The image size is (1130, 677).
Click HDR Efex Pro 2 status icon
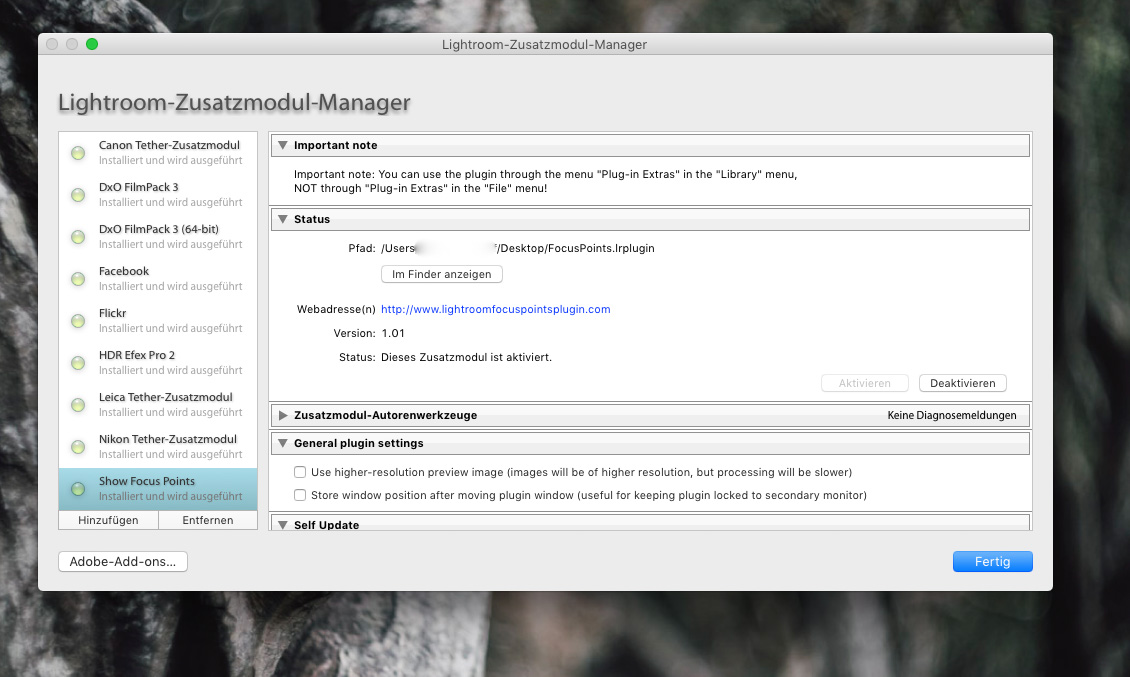(78, 363)
